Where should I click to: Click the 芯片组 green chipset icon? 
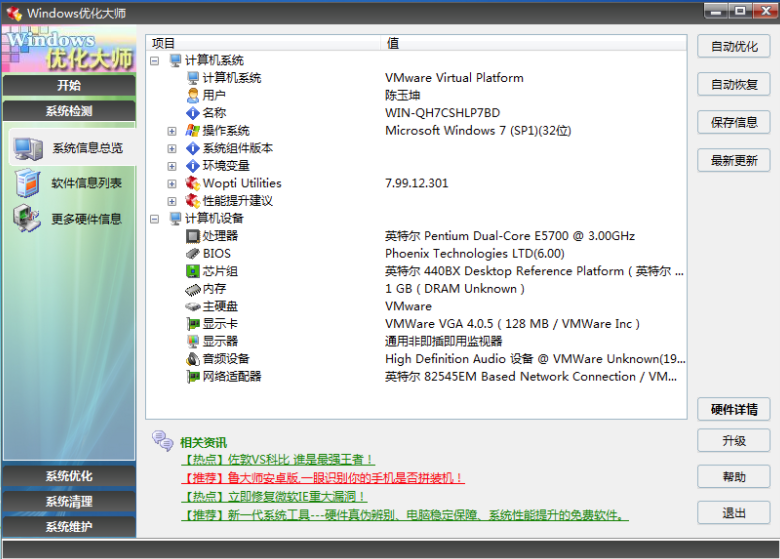(193, 271)
